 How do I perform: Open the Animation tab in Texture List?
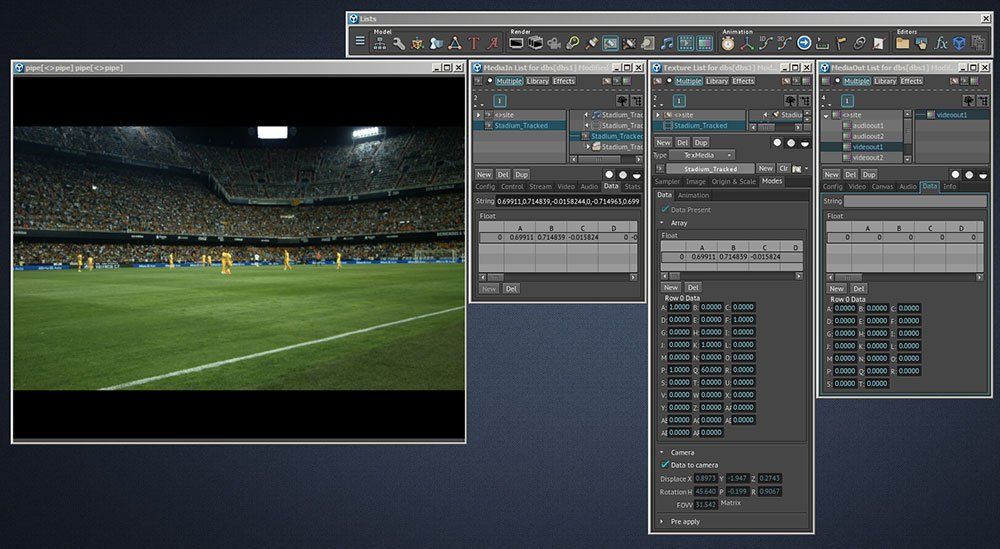pos(693,195)
